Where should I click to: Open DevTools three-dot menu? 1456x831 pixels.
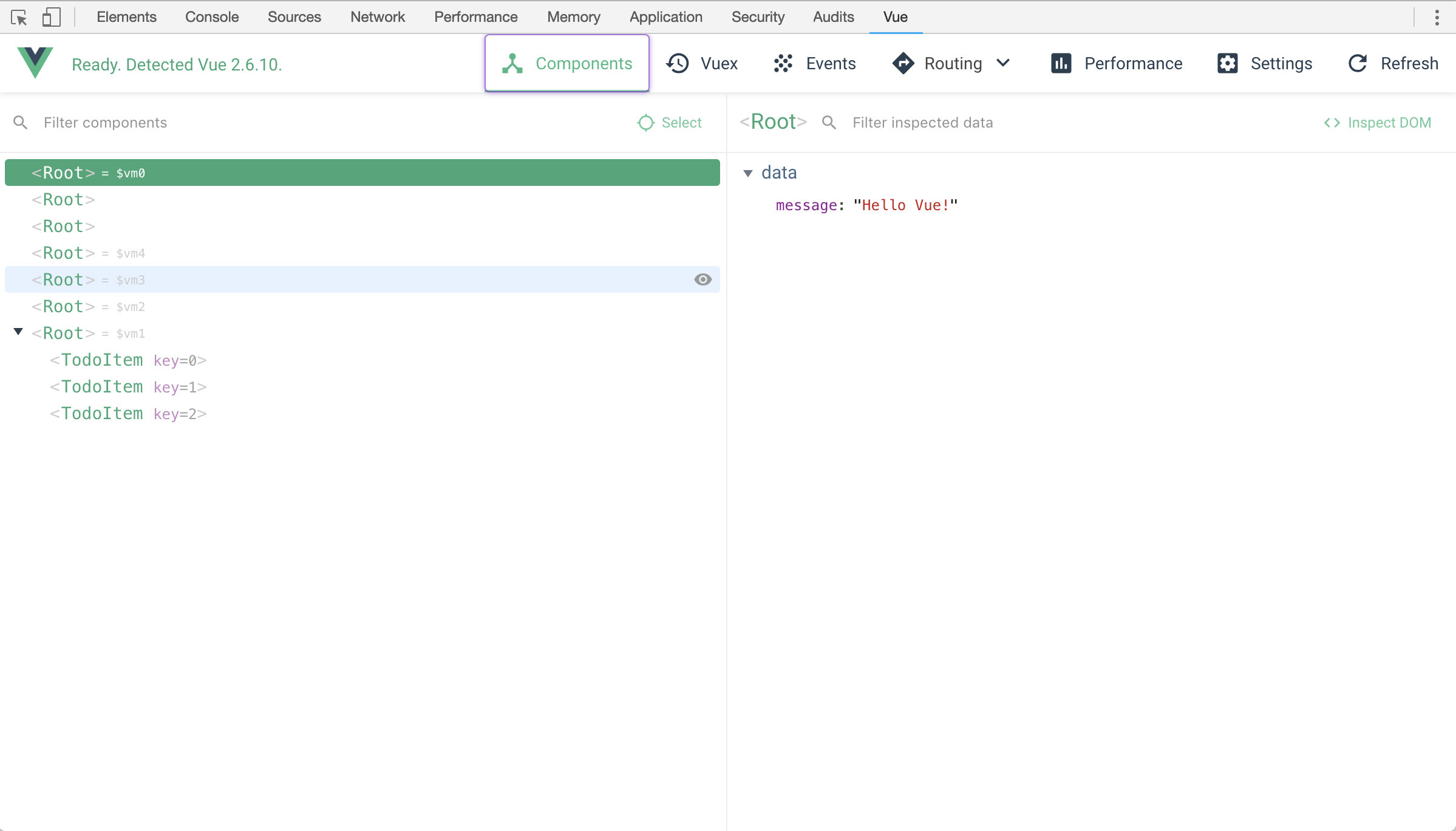tap(1437, 17)
